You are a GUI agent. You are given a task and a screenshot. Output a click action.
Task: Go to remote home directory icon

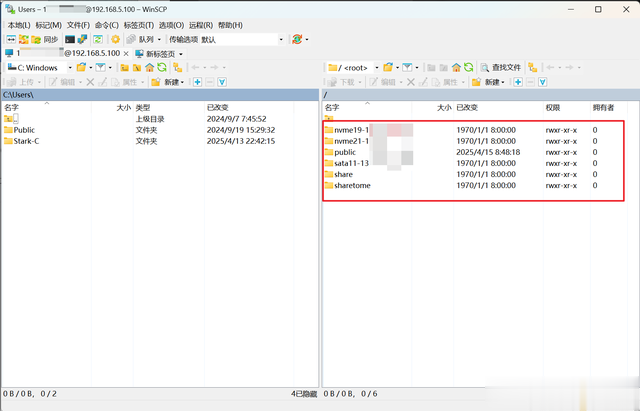456,68
